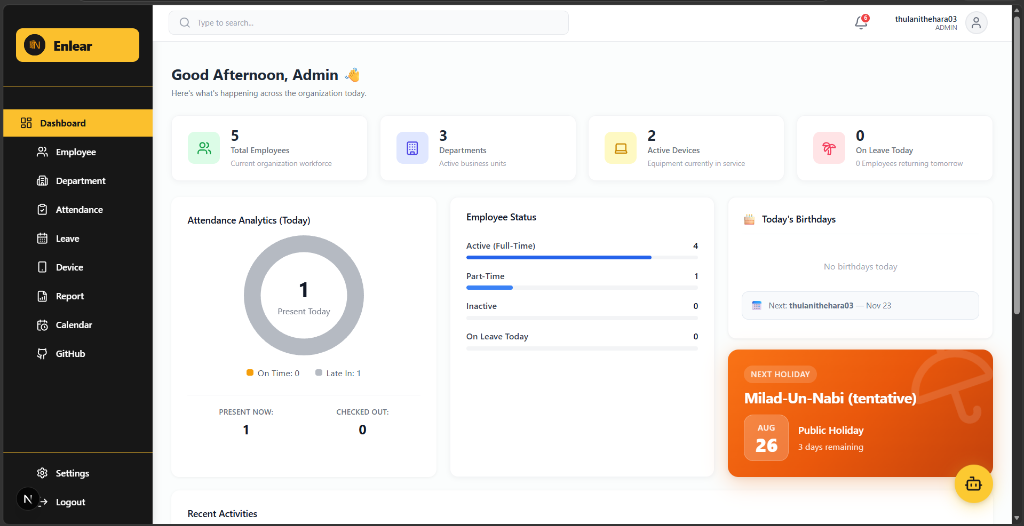Click the Employee Status heading

click(x=502, y=217)
